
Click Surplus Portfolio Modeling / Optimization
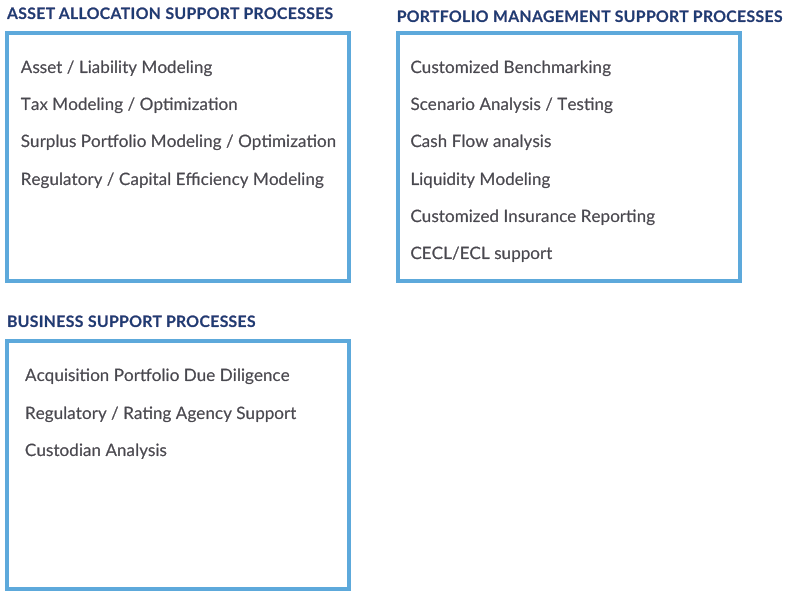pos(178,142)
